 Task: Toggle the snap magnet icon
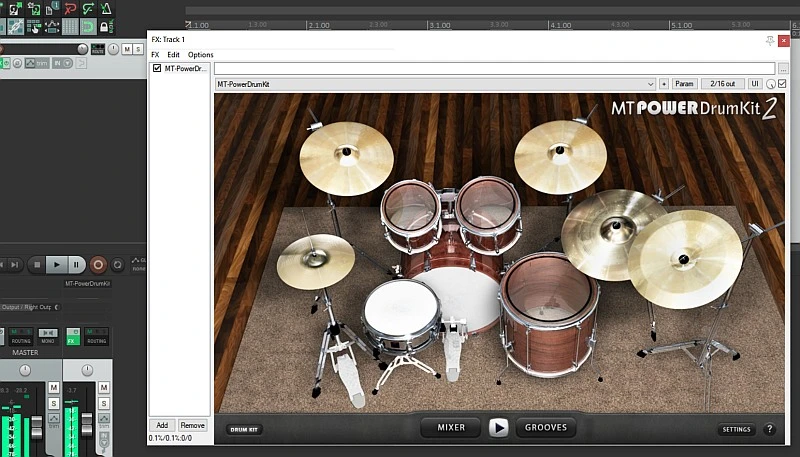[x=88, y=27]
